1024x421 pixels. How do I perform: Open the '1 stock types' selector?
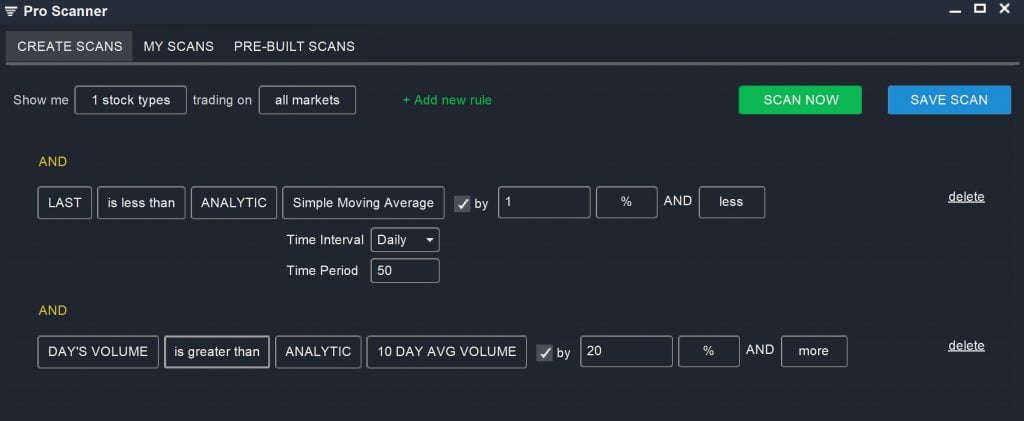tap(131, 100)
